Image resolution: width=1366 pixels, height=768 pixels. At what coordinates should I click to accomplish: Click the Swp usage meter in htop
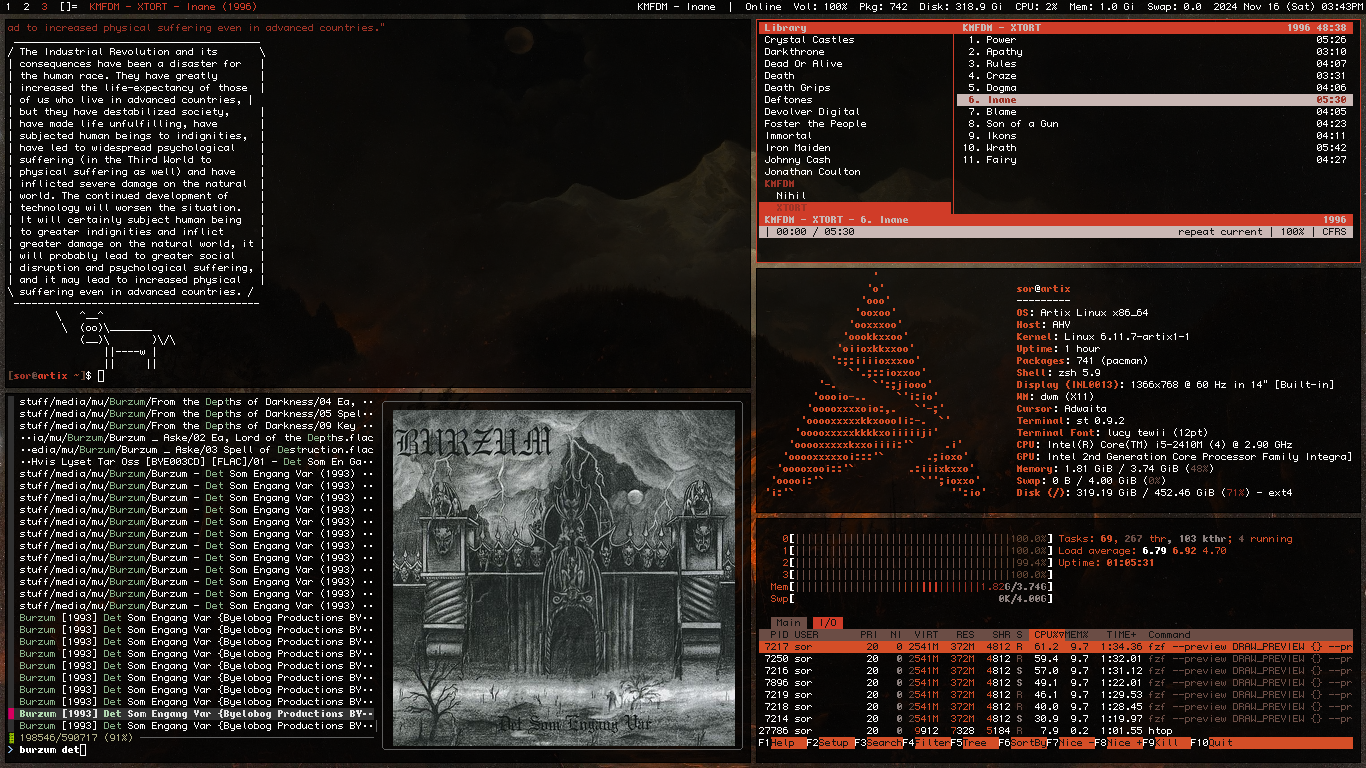pos(910,599)
